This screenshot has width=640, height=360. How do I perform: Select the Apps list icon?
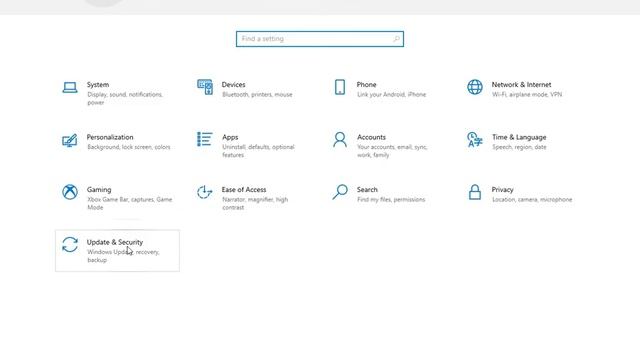point(205,139)
